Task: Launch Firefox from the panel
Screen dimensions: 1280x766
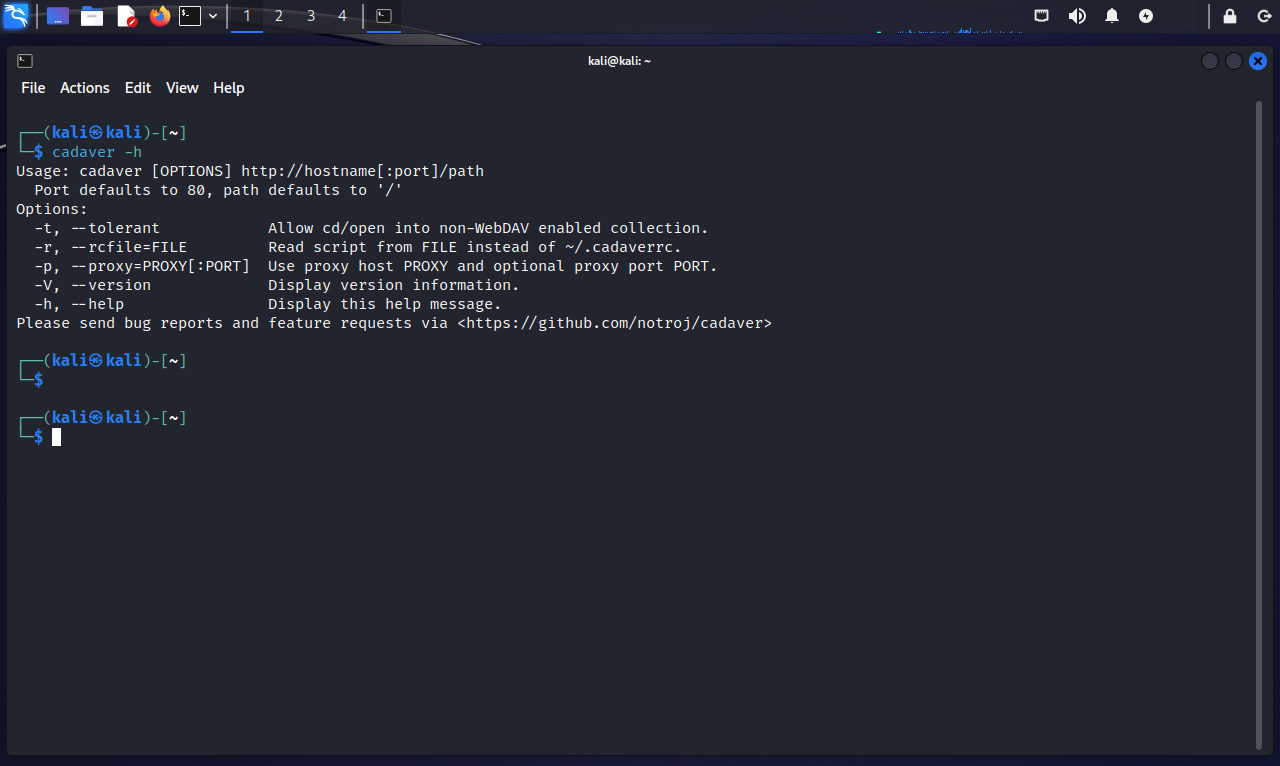Action: coord(159,16)
